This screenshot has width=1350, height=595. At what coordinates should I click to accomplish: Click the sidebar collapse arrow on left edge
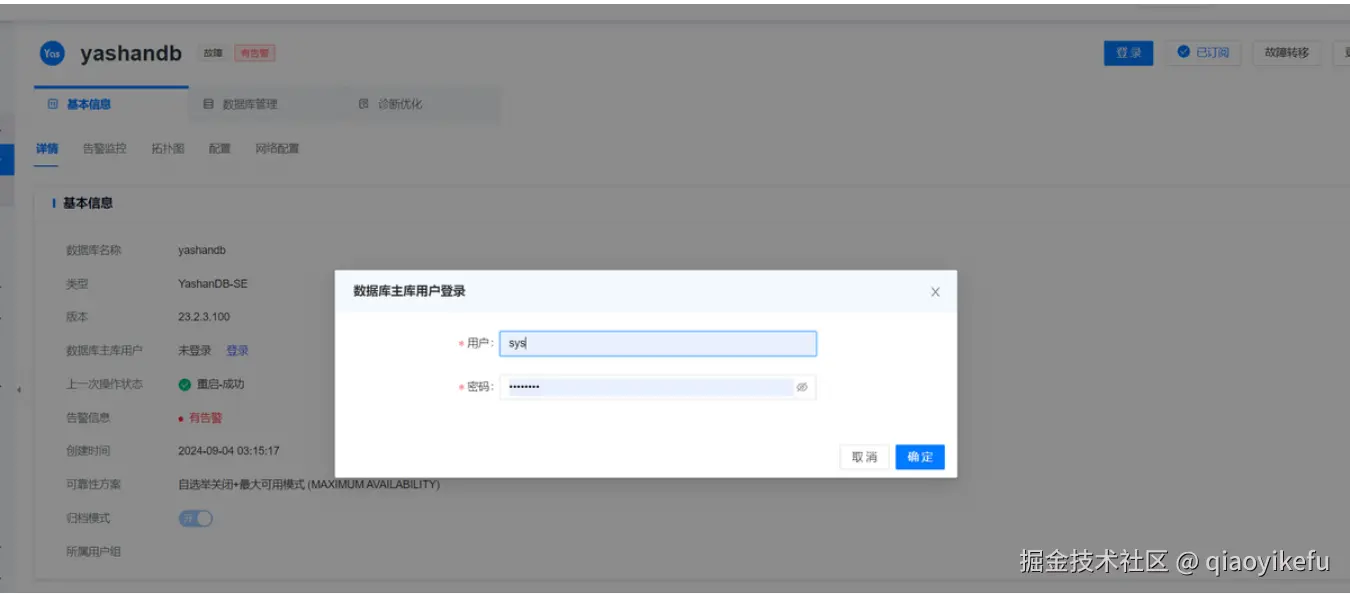pos(19,390)
